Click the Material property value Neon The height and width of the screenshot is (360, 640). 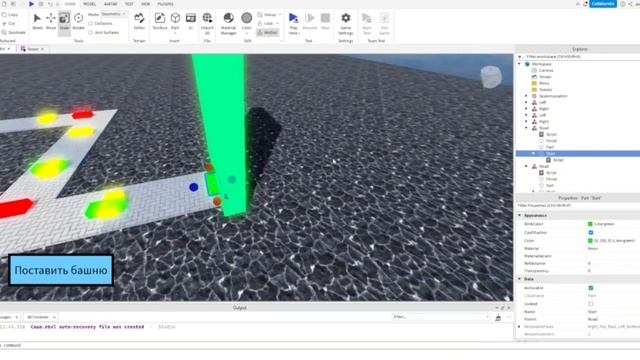point(593,248)
